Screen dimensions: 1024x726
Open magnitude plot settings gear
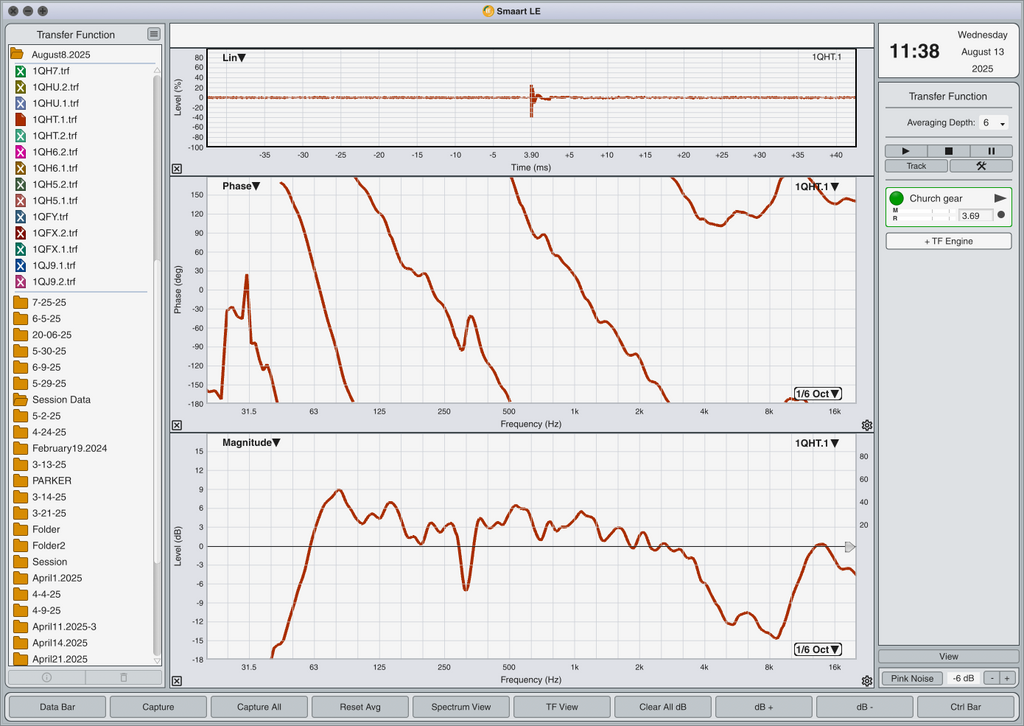[x=867, y=681]
